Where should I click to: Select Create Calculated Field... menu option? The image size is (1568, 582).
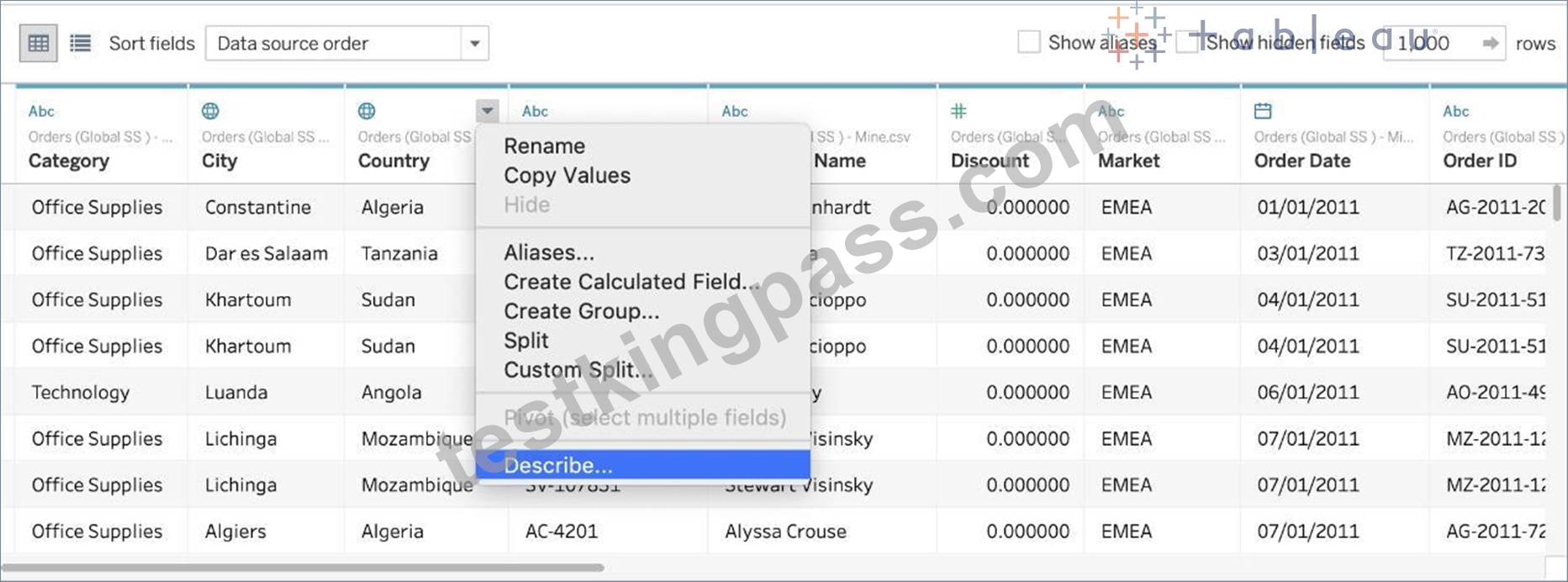(x=631, y=282)
